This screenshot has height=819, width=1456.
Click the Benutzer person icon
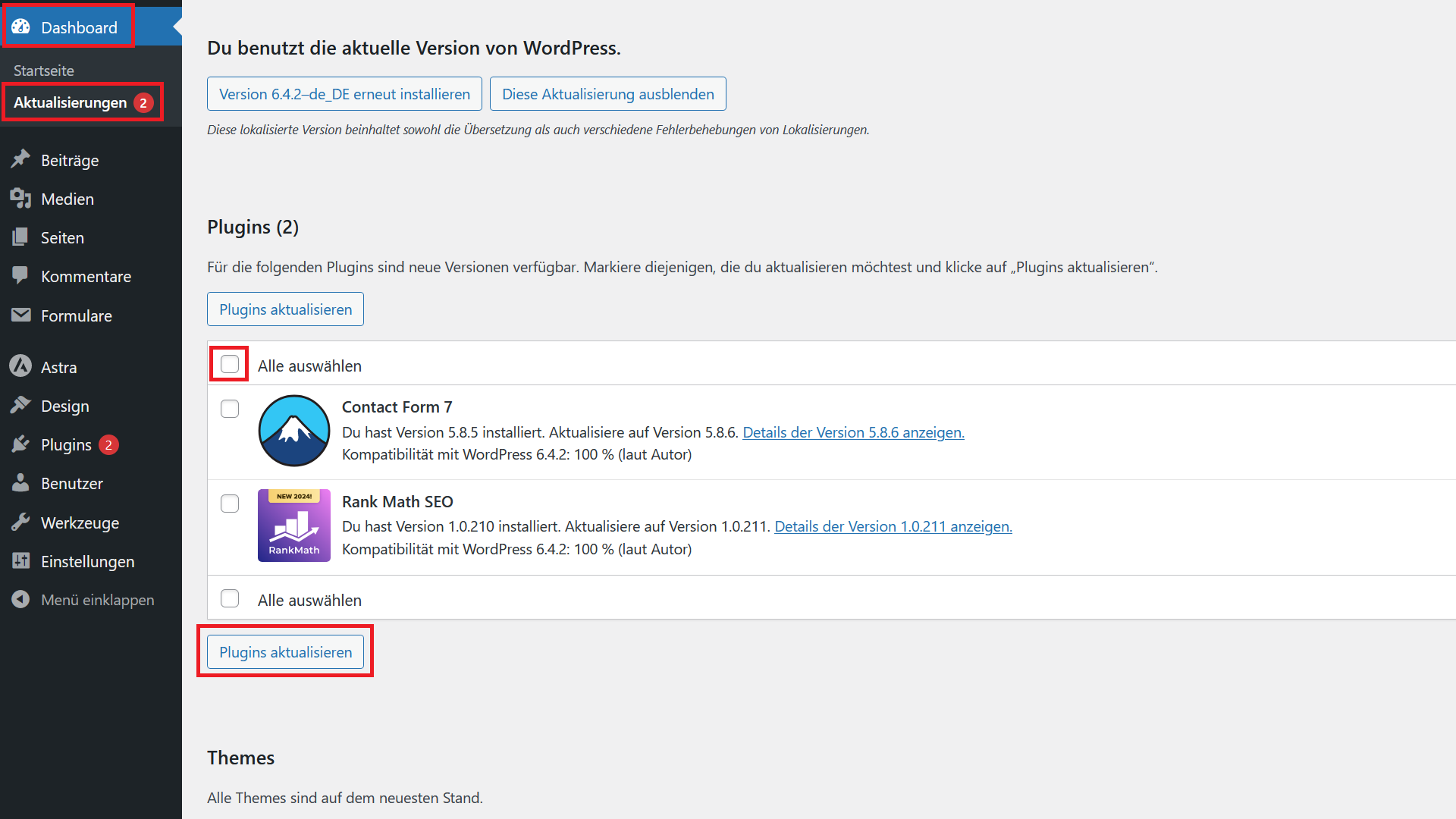(x=20, y=483)
